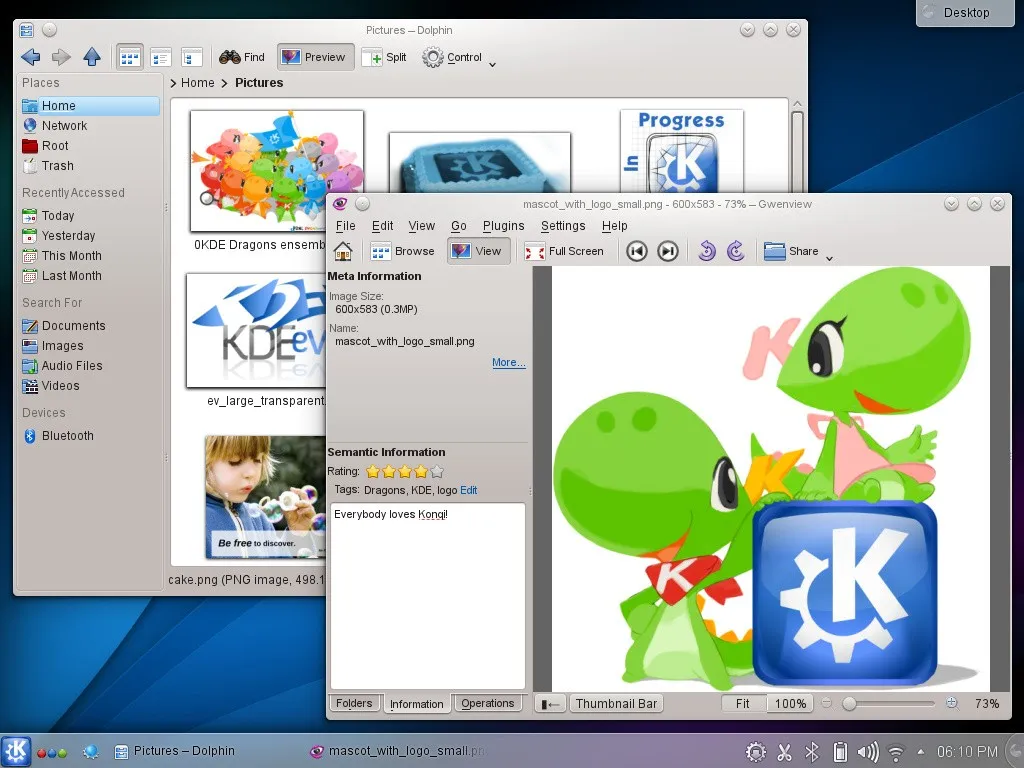Toggle the Thumbnail Bar button
The height and width of the screenshot is (768, 1024).
click(616, 703)
